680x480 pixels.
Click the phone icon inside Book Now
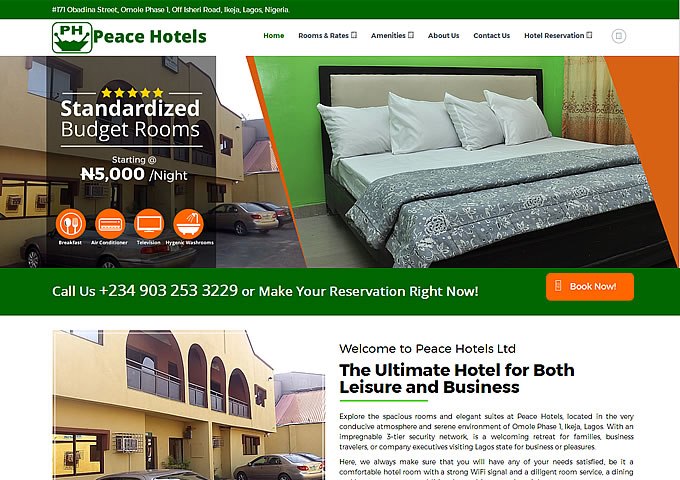click(558, 286)
